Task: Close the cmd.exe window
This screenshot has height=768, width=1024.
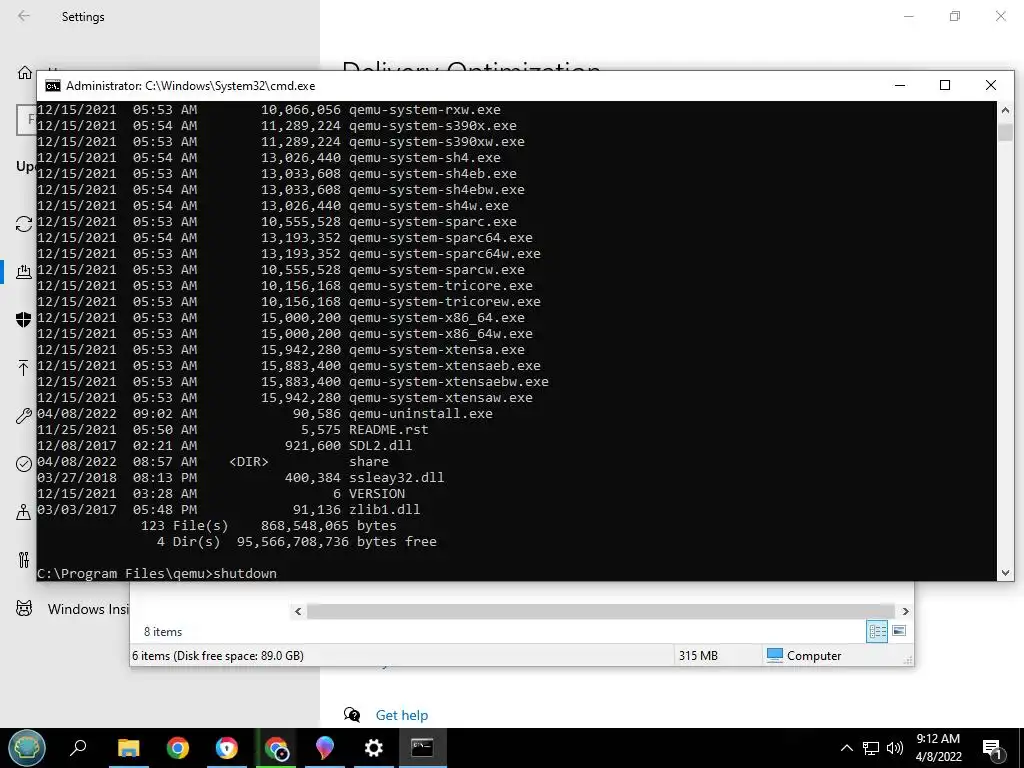Action: [x=991, y=86]
